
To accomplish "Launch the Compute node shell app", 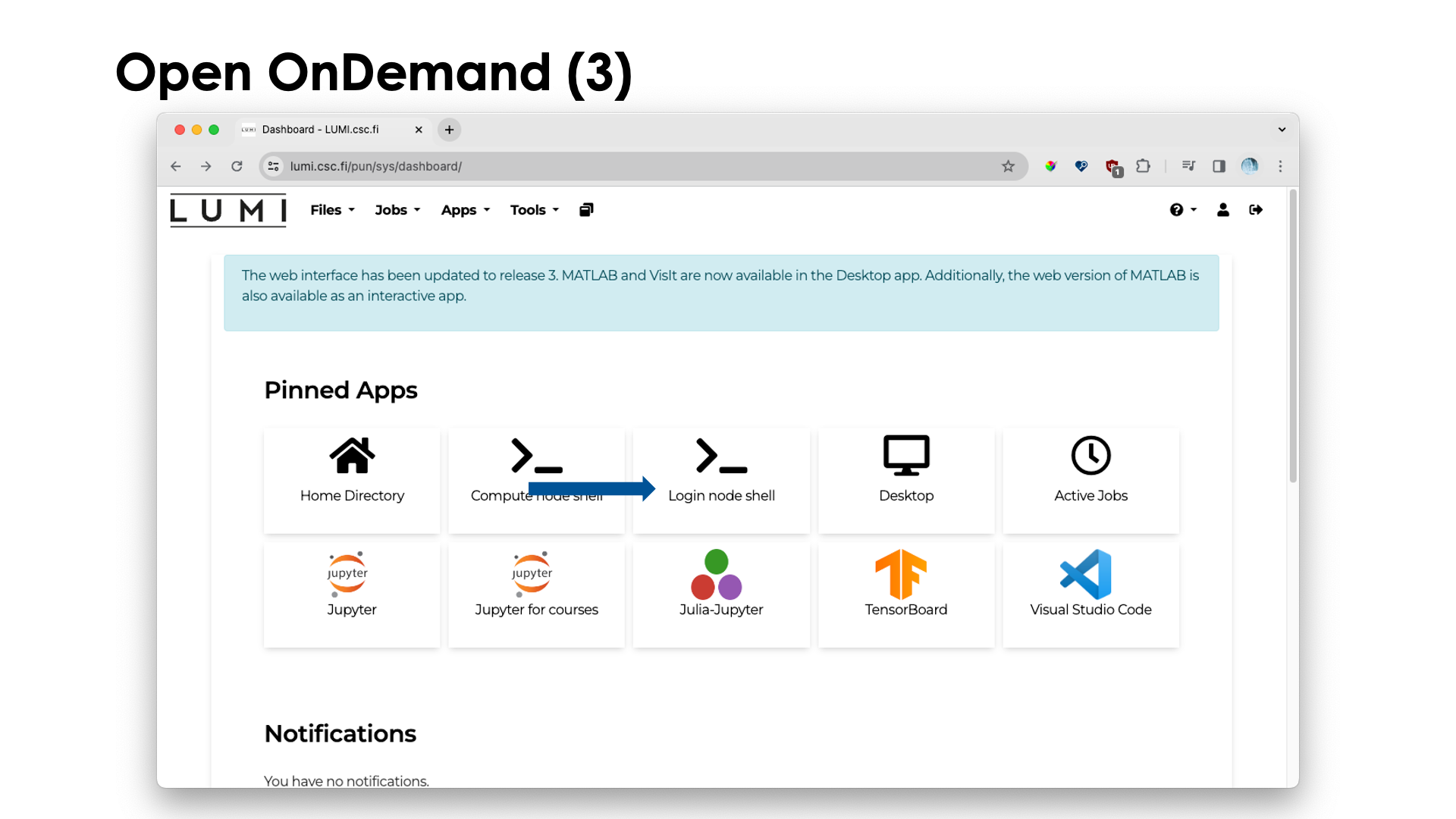I will point(536,480).
